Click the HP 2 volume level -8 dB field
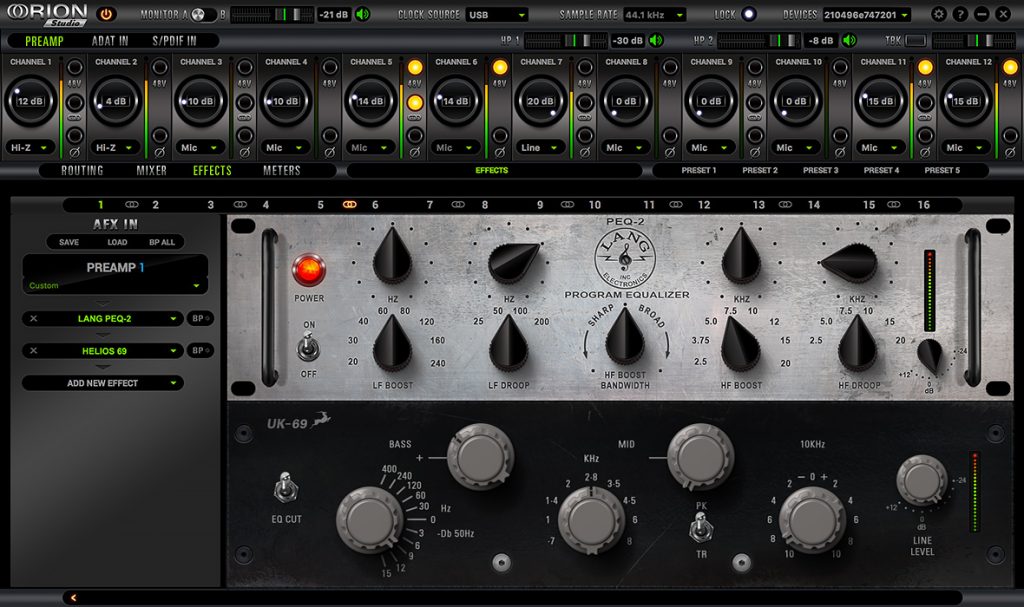The image size is (1024, 607). click(821, 41)
